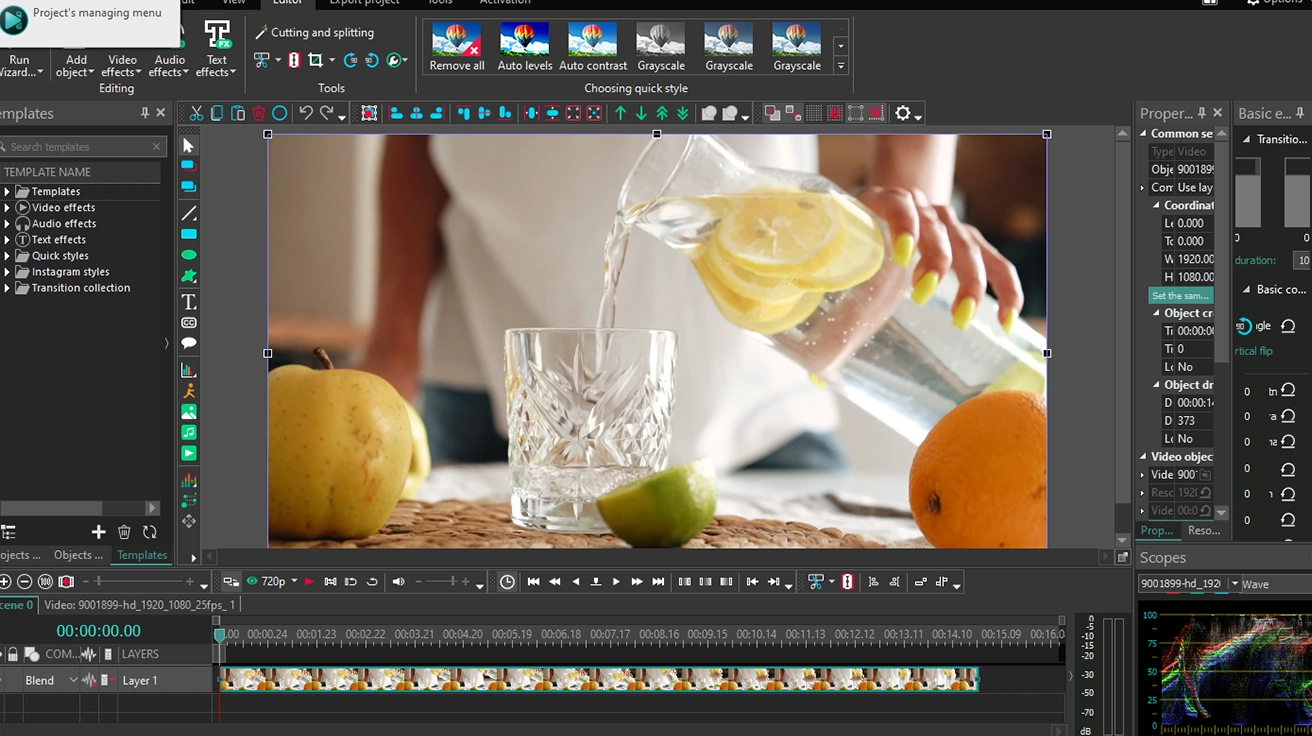Click the plus add template button
This screenshot has height=736, width=1312.
(x=98, y=532)
